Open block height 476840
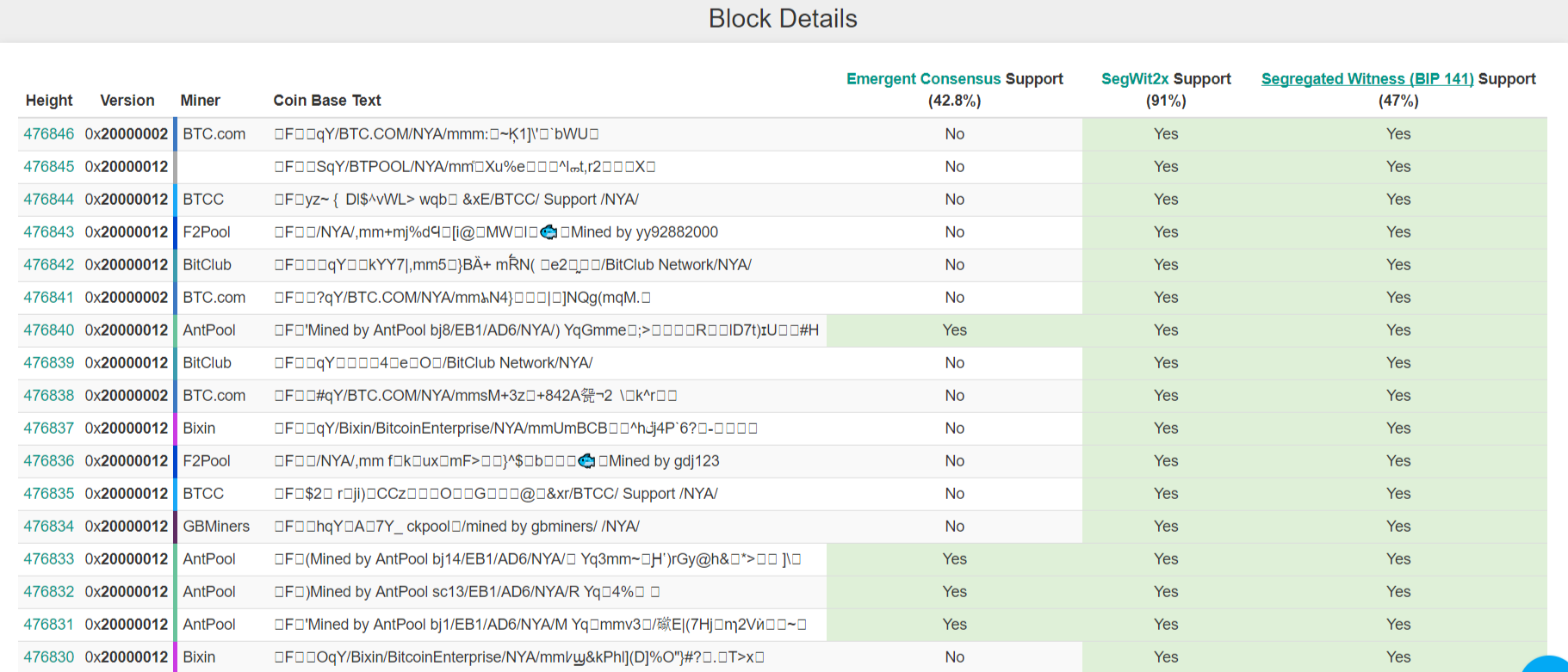Image resolution: width=1568 pixels, height=672 pixels. tap(49, 330)
